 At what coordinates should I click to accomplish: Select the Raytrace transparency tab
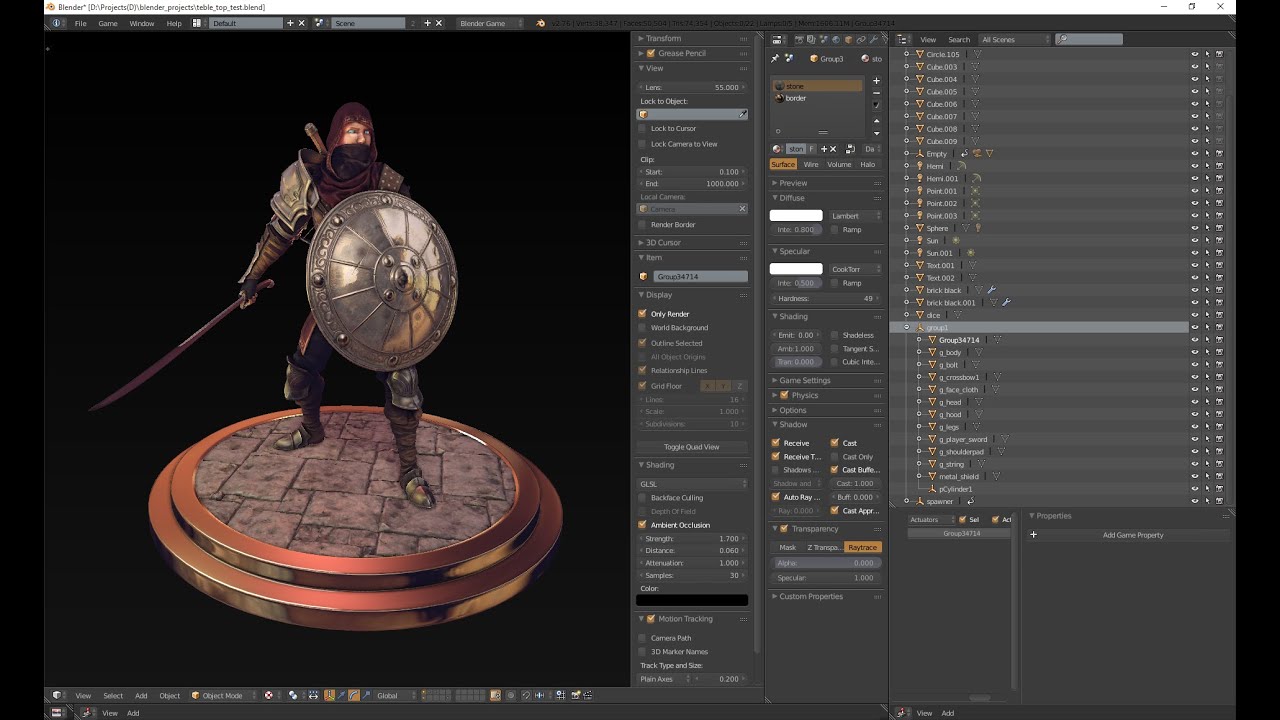pyautogui.click(x=862, y=548)
